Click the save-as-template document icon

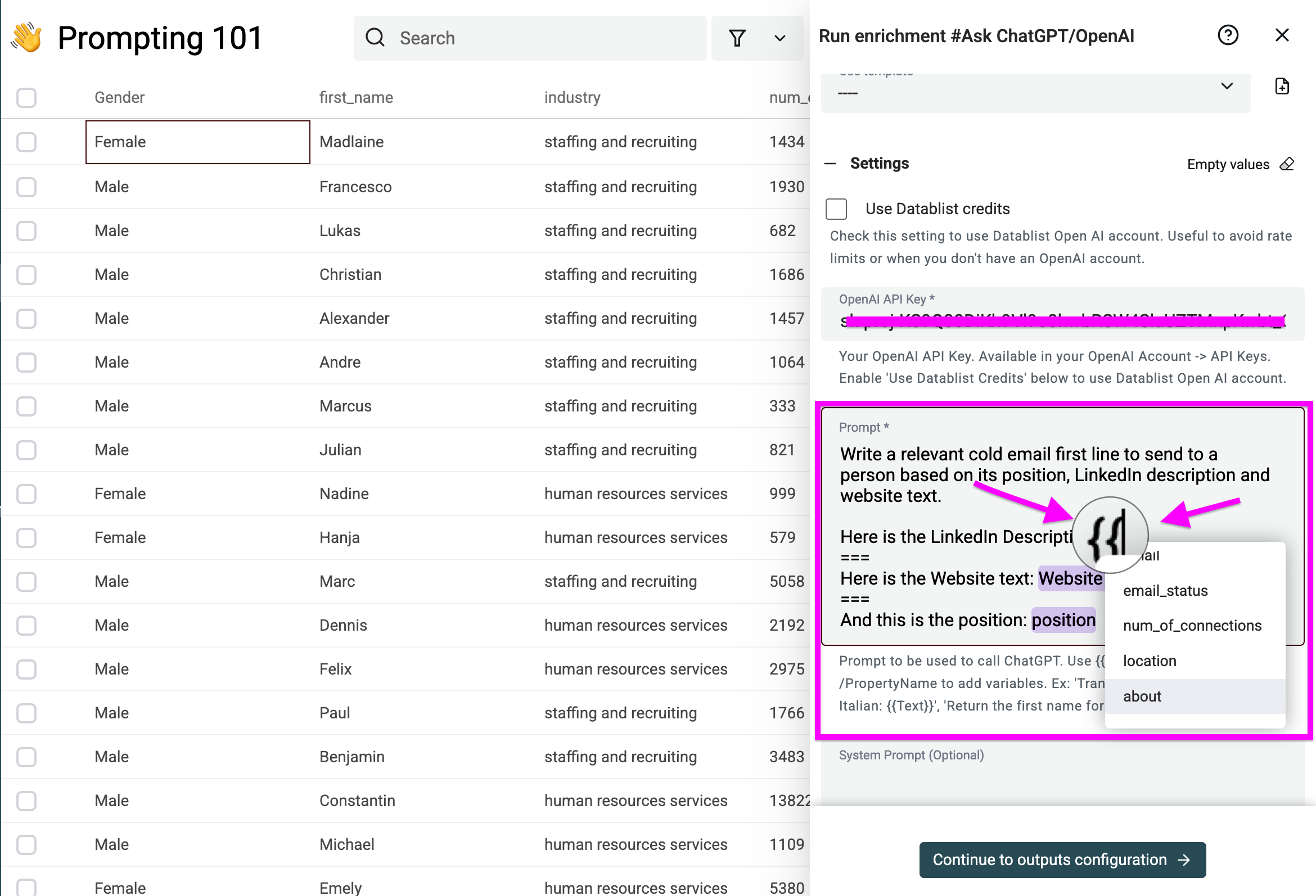click(1282, 86)
